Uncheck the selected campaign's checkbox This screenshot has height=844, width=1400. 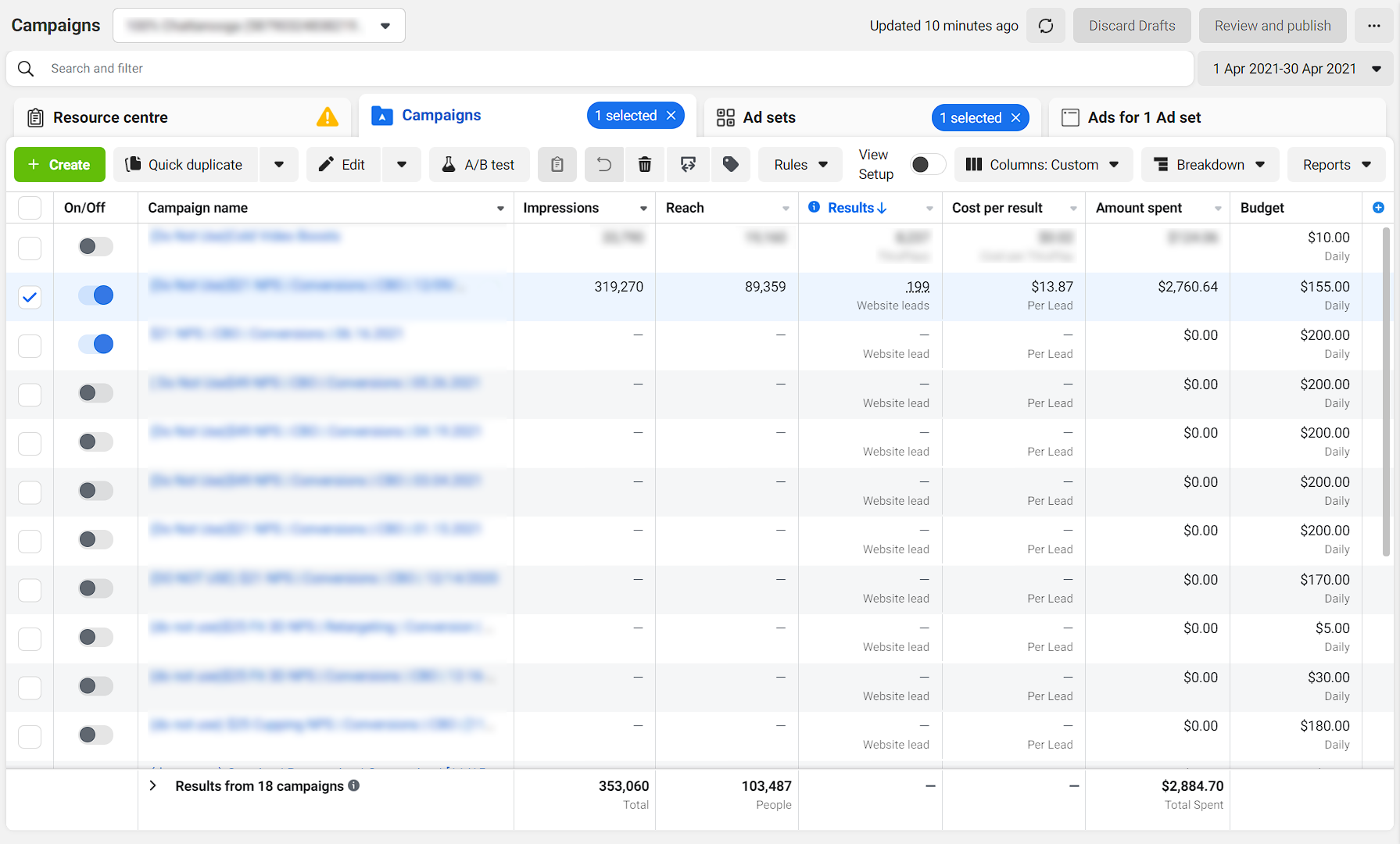click(29, 296)
